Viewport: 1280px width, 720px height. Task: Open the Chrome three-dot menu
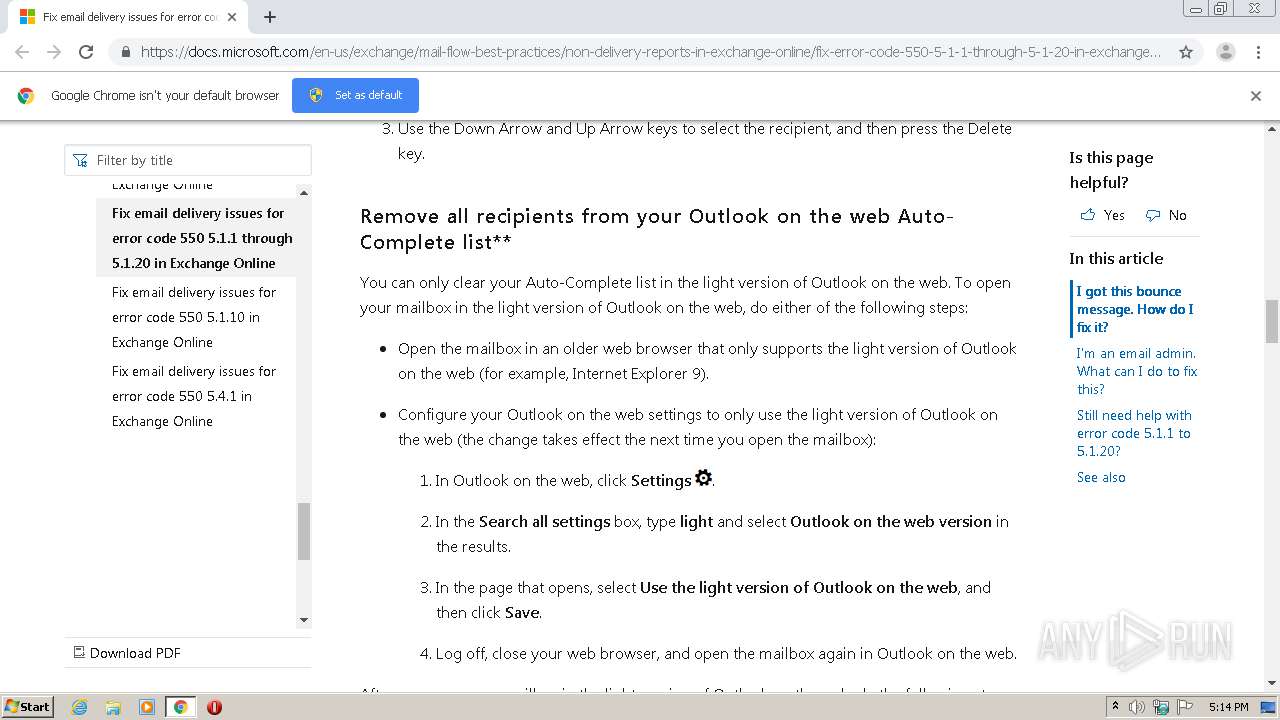pos(1258,52)
